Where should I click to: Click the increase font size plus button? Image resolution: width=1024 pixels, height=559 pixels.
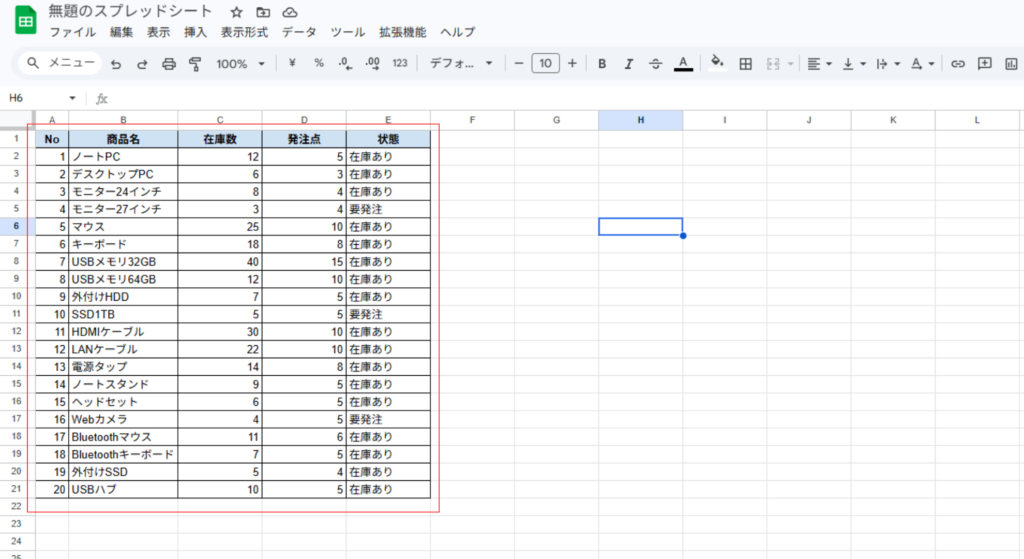tap(572, 64)
